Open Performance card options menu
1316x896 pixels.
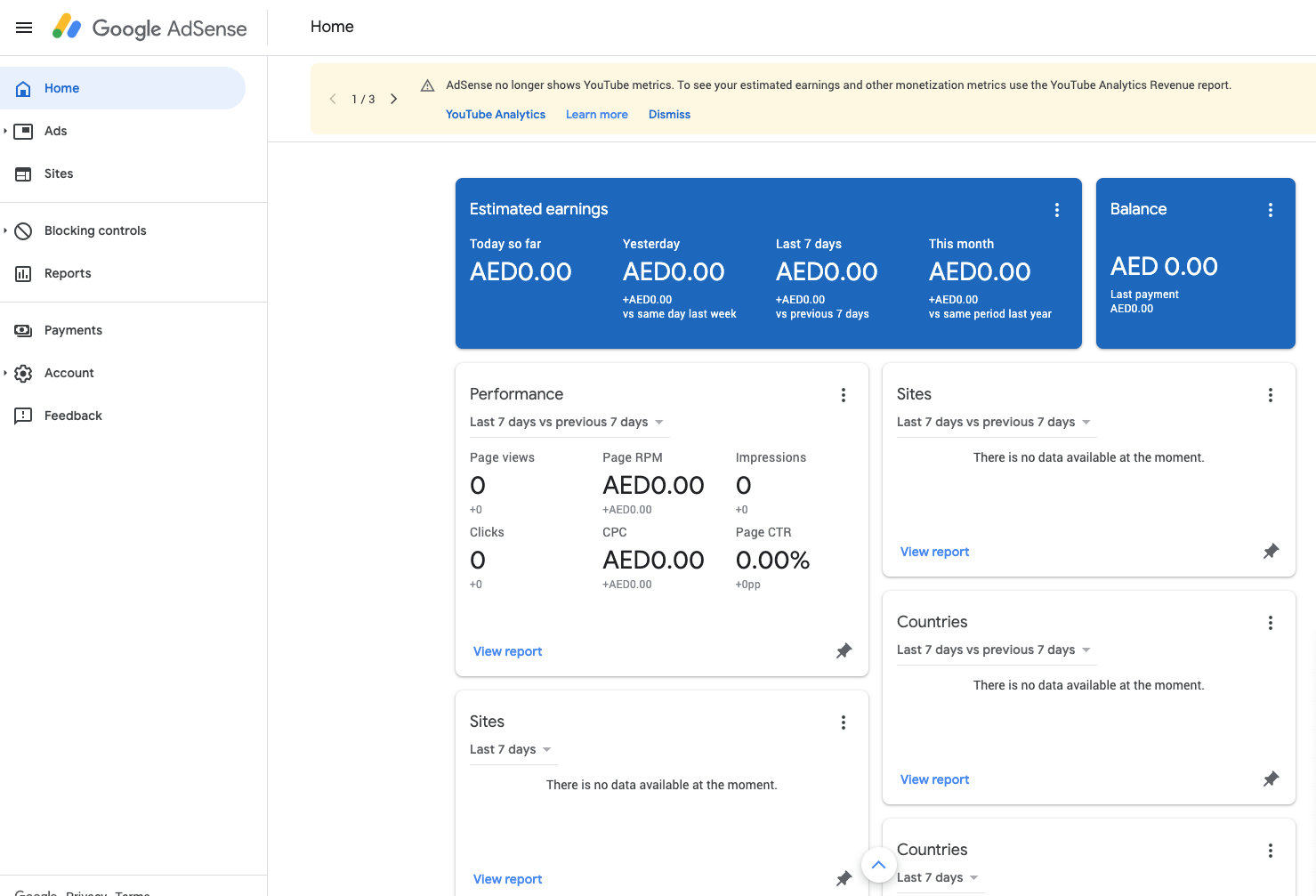pyautogui.click(x=844, y=395)
